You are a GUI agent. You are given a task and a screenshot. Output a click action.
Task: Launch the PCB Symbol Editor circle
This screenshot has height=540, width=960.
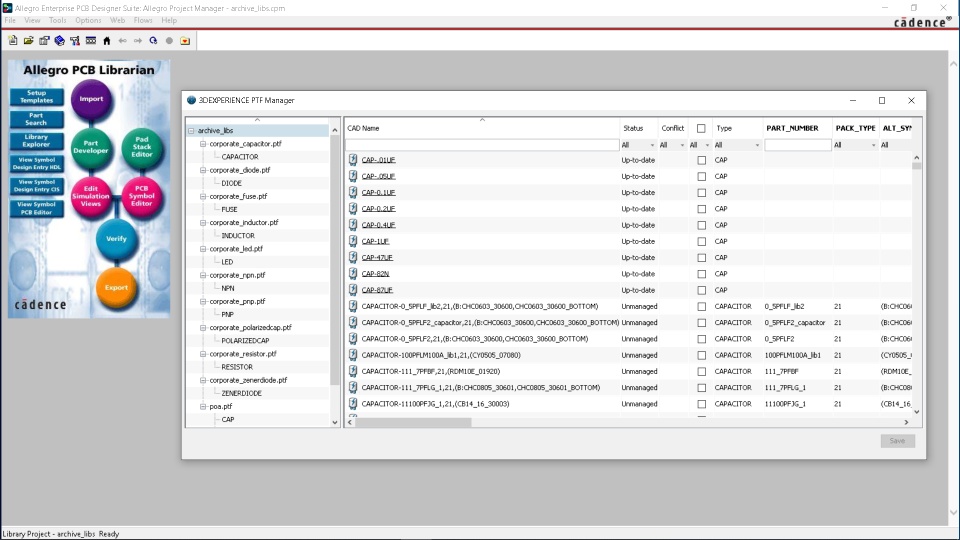[x=142, y=196]
